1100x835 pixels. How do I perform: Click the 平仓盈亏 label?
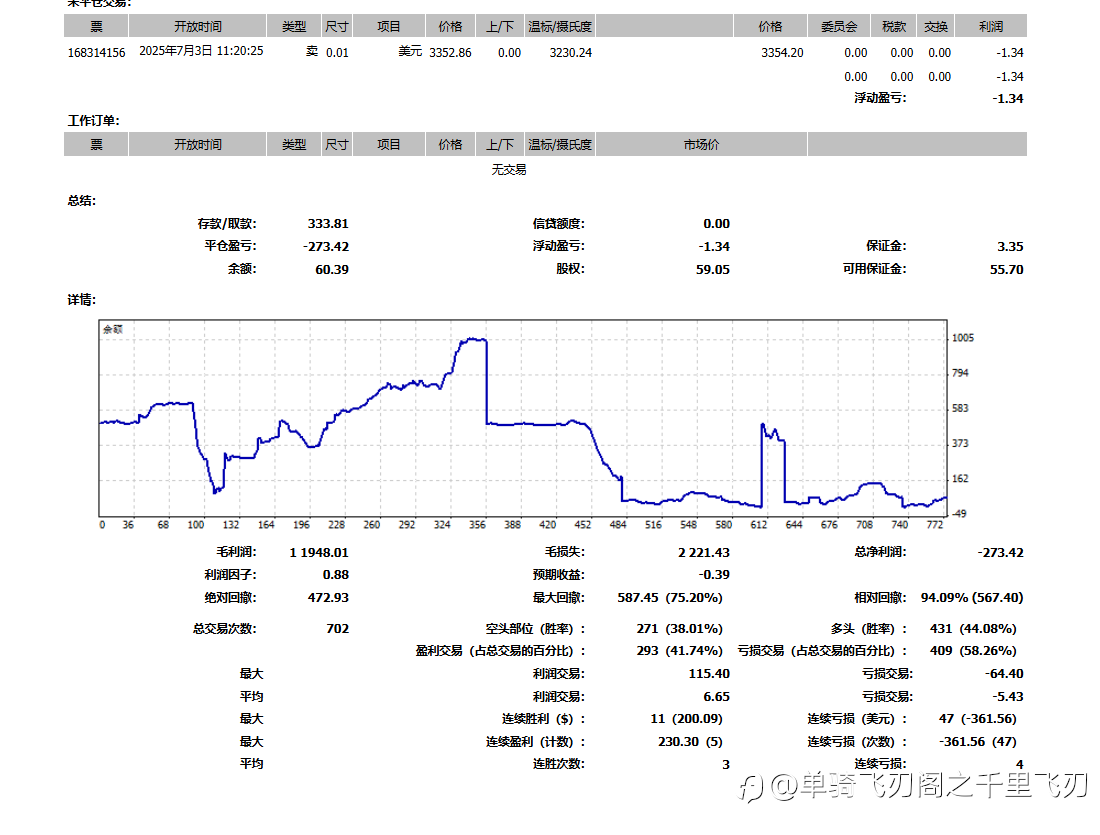tap(230, 246)
